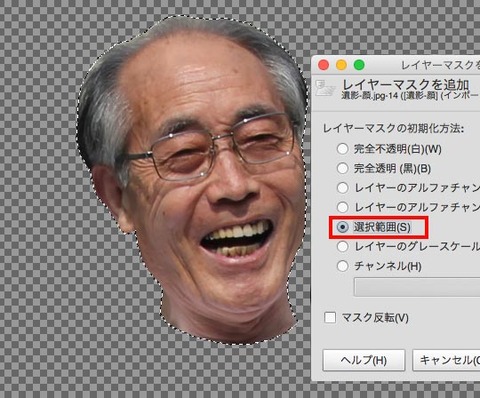Viewport: 480px width, 398px height.
Task: Click the layer mask dialog header icon
Action: pos(325,88)
